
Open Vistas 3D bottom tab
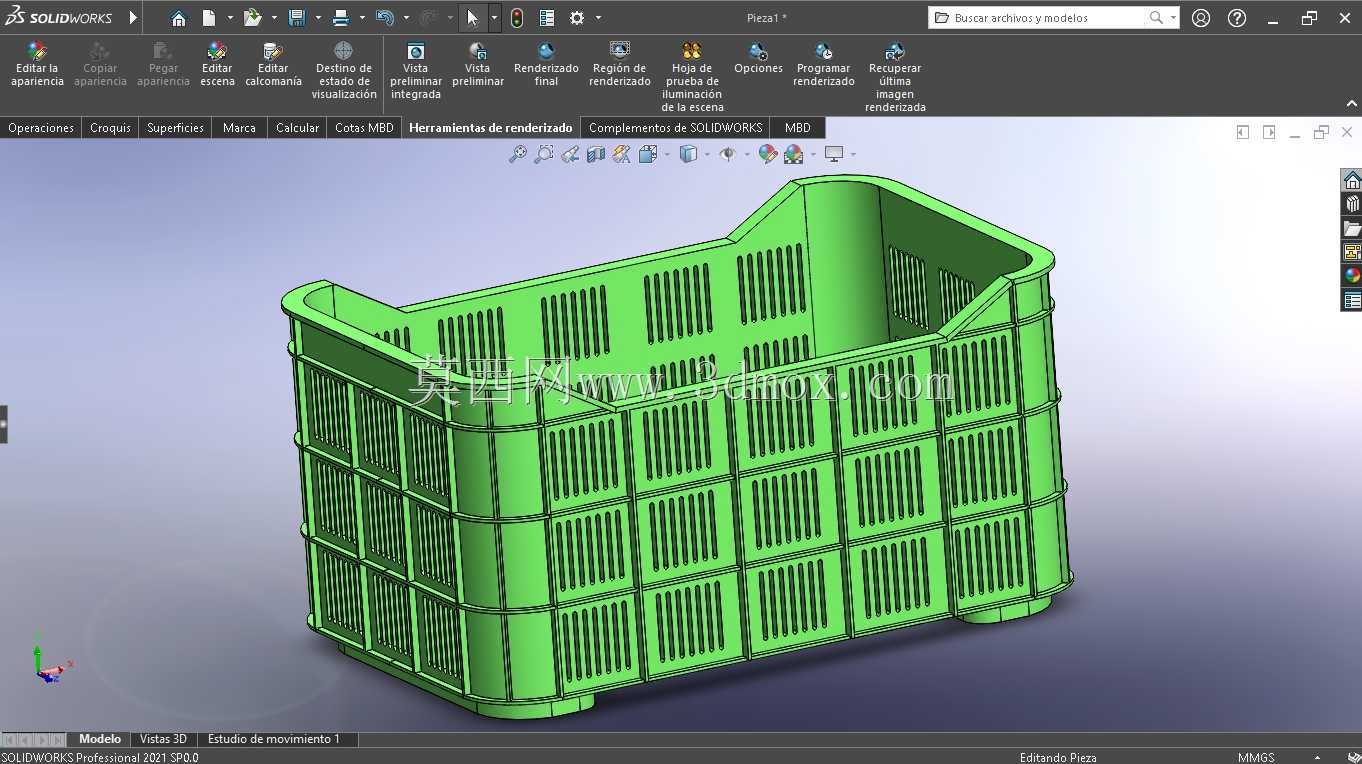tap(163, 739)
